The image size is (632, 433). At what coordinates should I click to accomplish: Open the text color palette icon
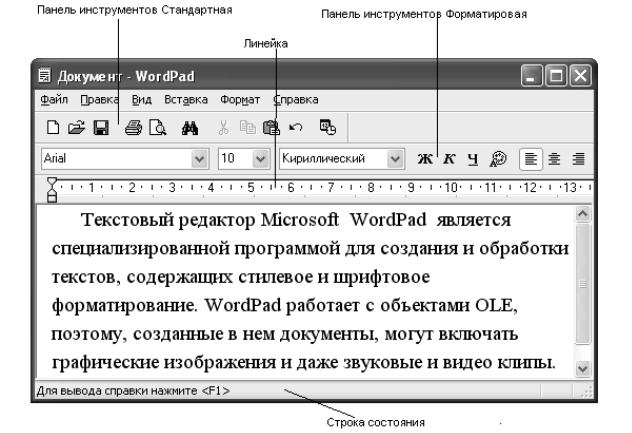[498, 159]
